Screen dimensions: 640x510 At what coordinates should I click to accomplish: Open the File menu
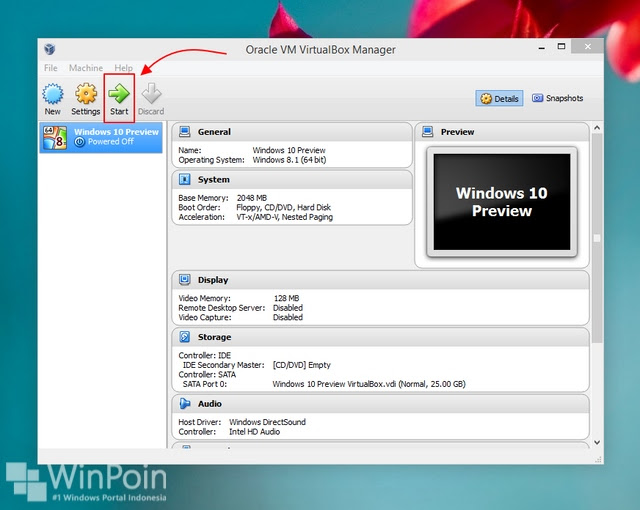(51, 68)
